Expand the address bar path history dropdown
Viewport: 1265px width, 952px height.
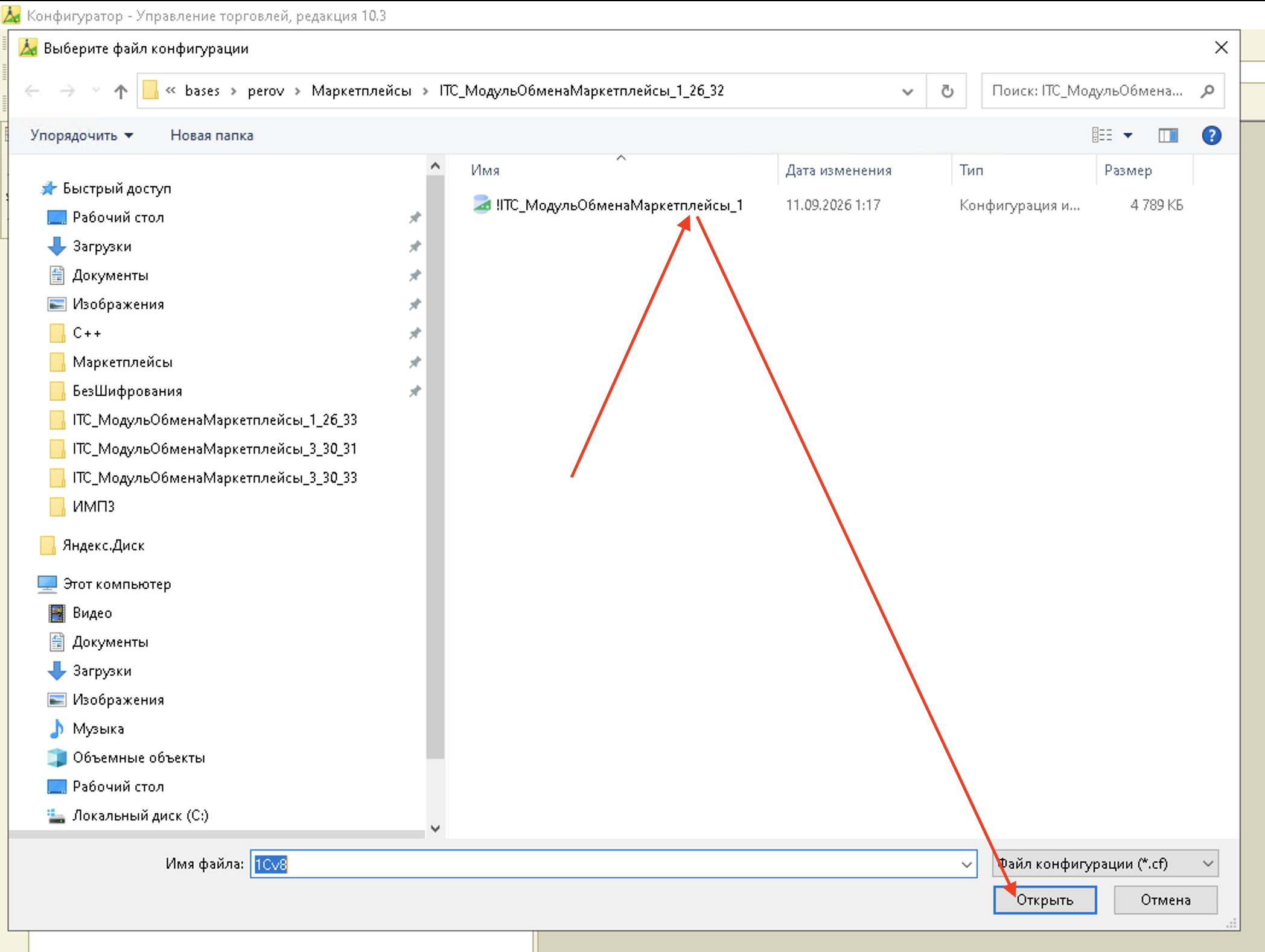coord(907,92)
